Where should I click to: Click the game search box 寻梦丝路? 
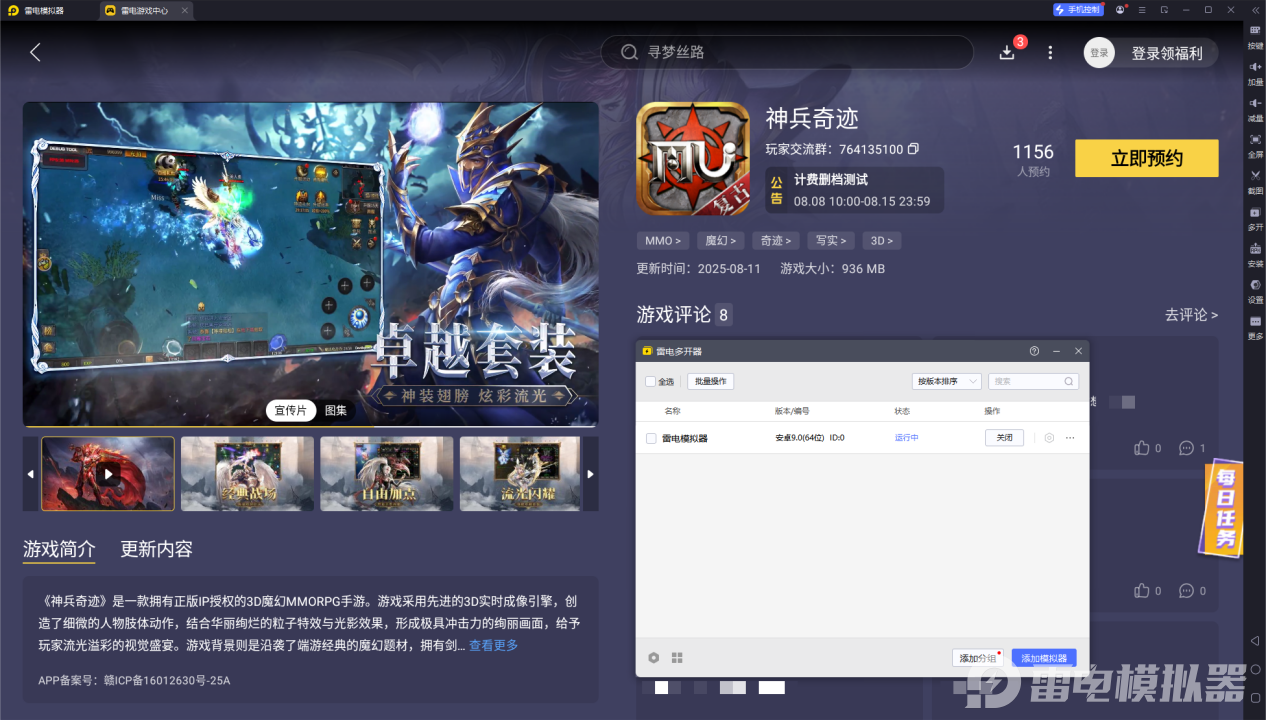pyautogui.click(x=786, y=52)
